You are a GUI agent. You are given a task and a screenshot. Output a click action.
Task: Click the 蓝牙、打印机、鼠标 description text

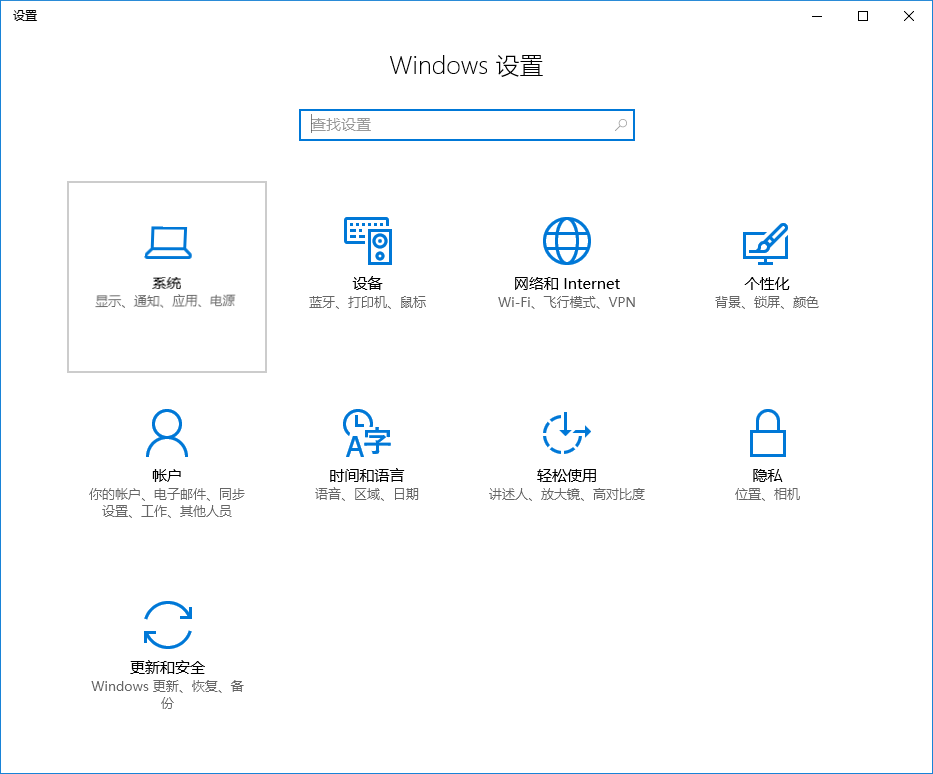click(x=367, y=302)
